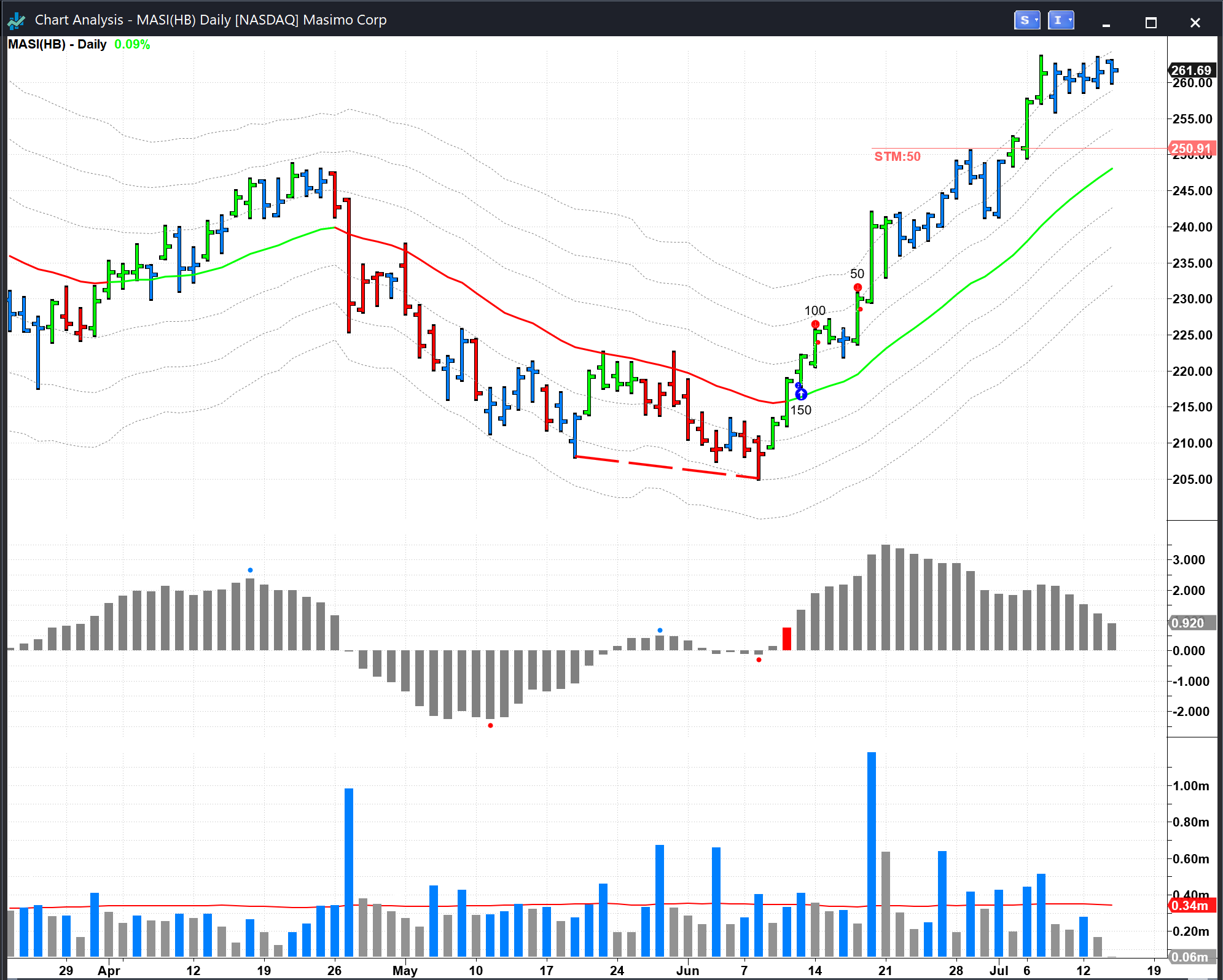Click the May label on date axis

[x=405, y=971]
